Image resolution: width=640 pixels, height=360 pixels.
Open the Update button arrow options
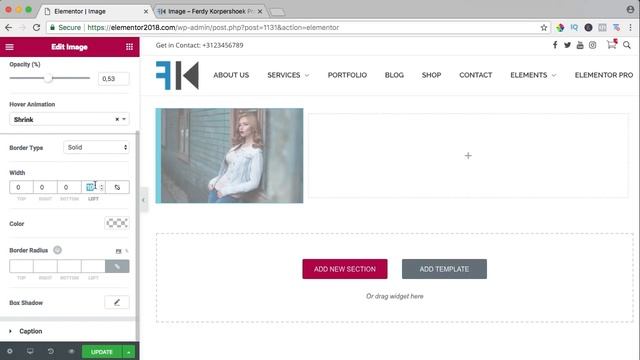pos(129,352)
